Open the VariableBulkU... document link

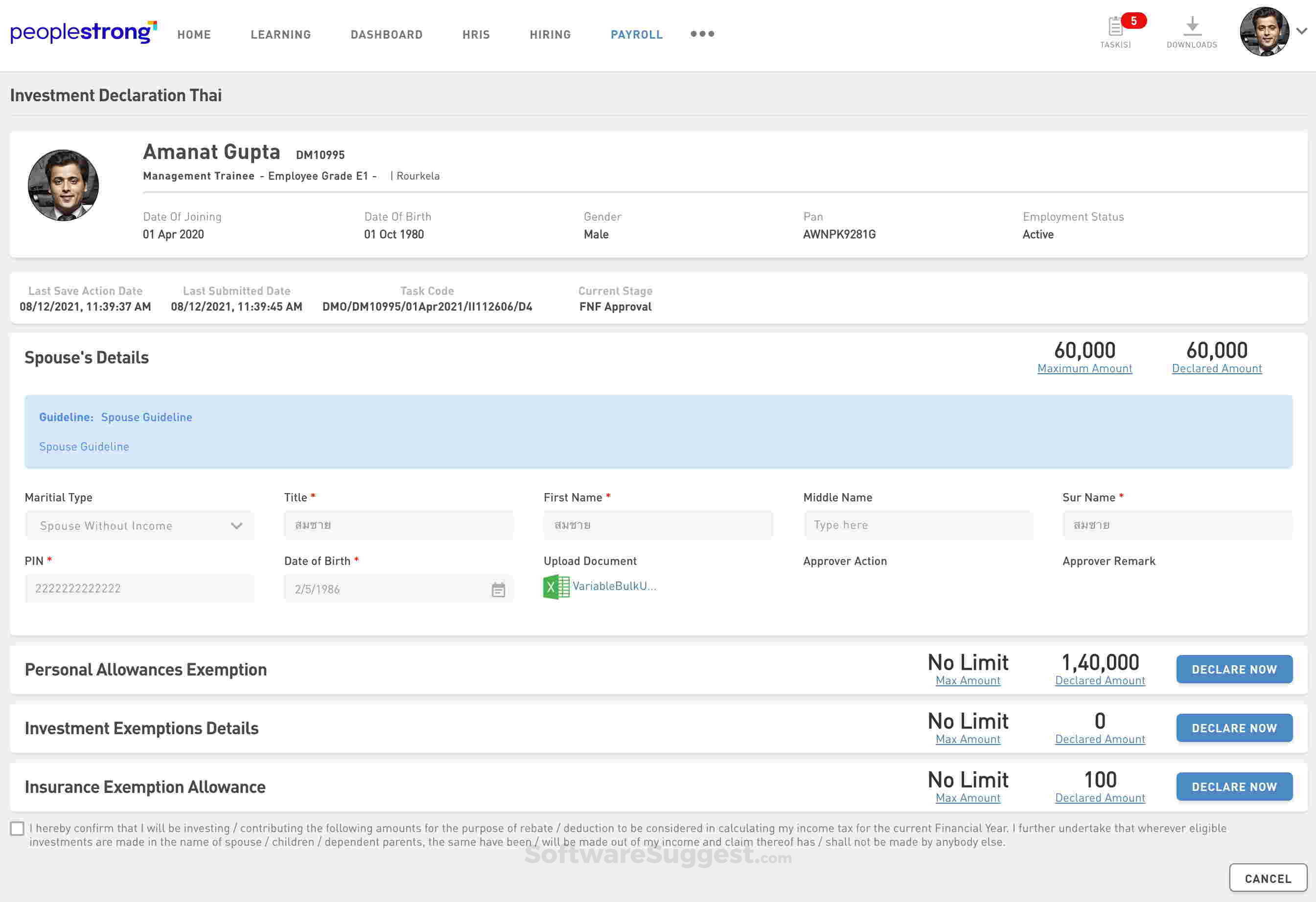coord(614,586)
